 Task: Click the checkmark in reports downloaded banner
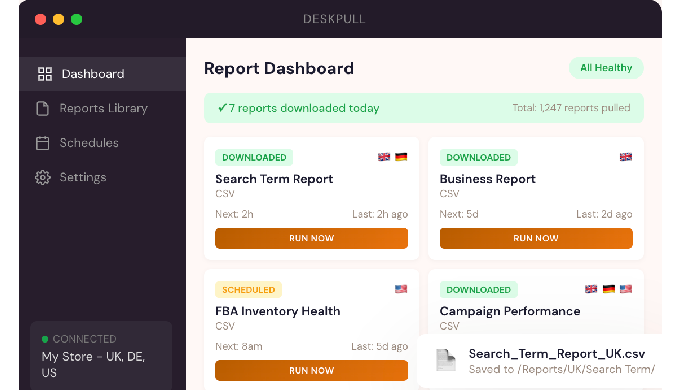[x=222, y=108]
